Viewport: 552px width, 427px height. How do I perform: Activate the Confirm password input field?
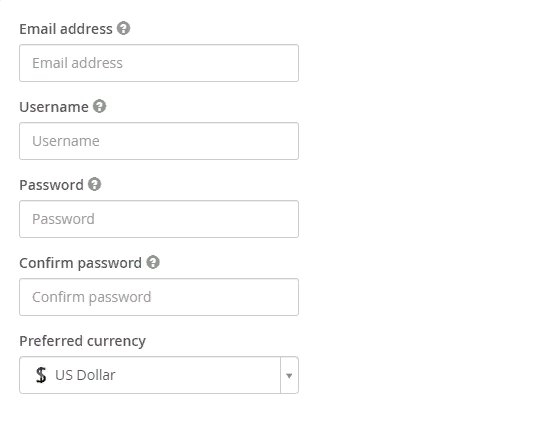point(159,297)
